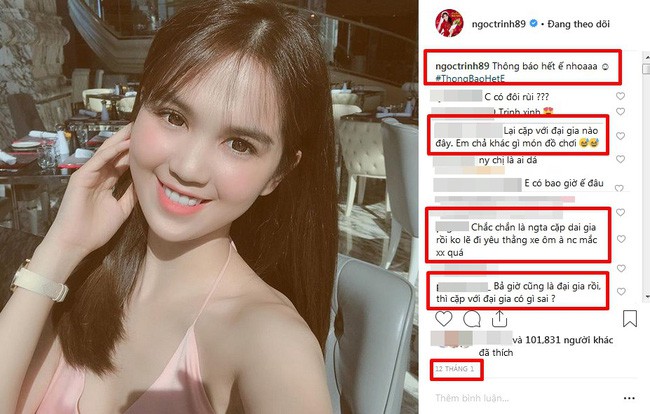Like the comment 'Bả giờ cũng là đại gia rồi'
The width and height of the screenshot is (650, 414).
click(621, 291)
